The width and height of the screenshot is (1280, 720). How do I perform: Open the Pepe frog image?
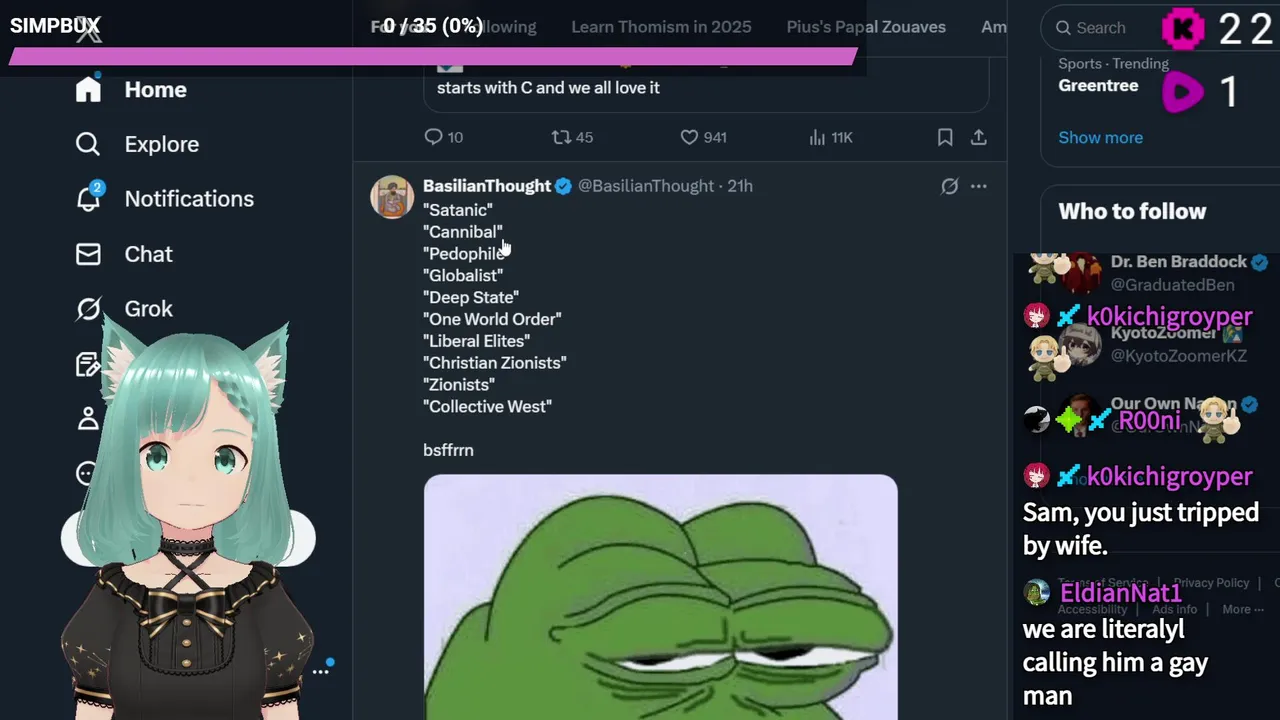(660, 597)
